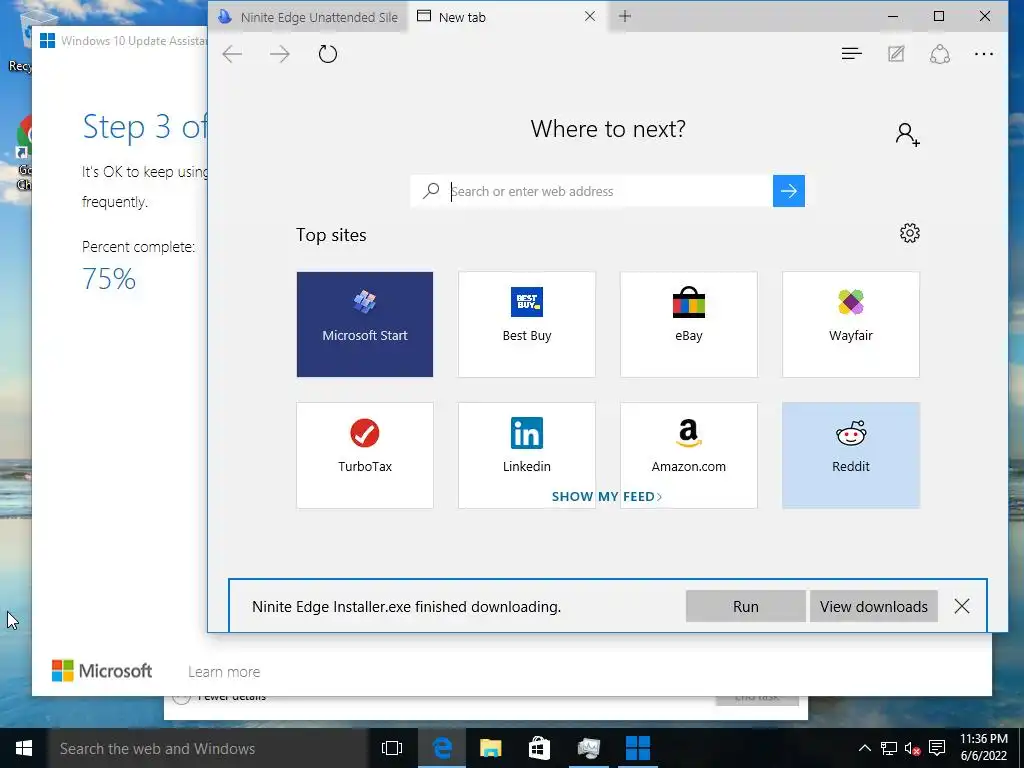1024x768 pixels.
Task: Open File Explorer from taskbar
Action: (x=490, y=748)
